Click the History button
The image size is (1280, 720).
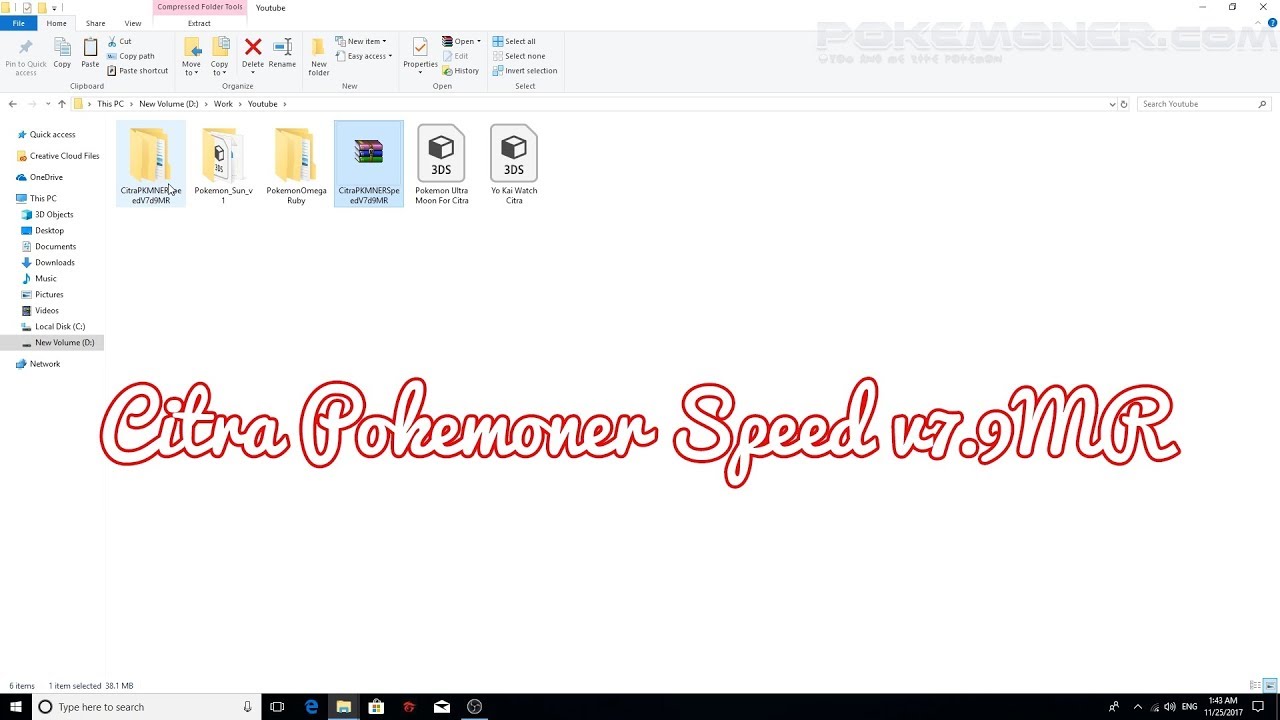point(460,71)
